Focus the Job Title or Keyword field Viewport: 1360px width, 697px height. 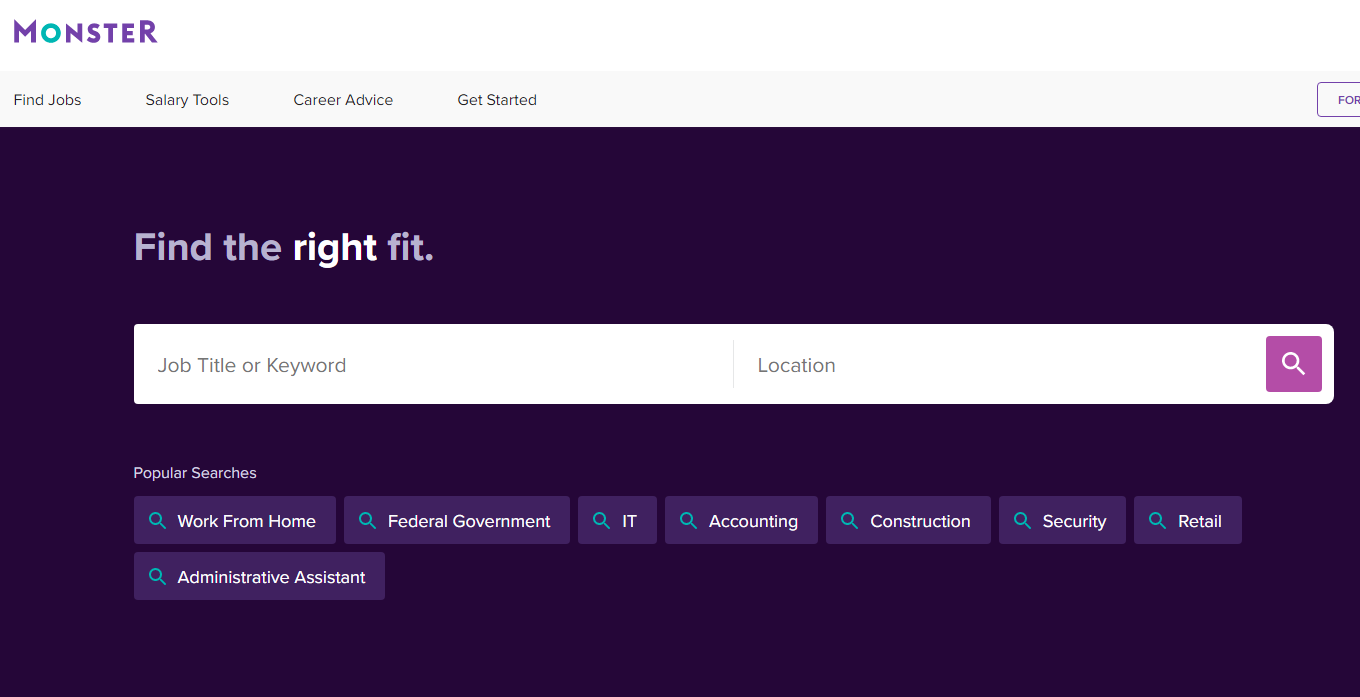[x=434, y=365]
